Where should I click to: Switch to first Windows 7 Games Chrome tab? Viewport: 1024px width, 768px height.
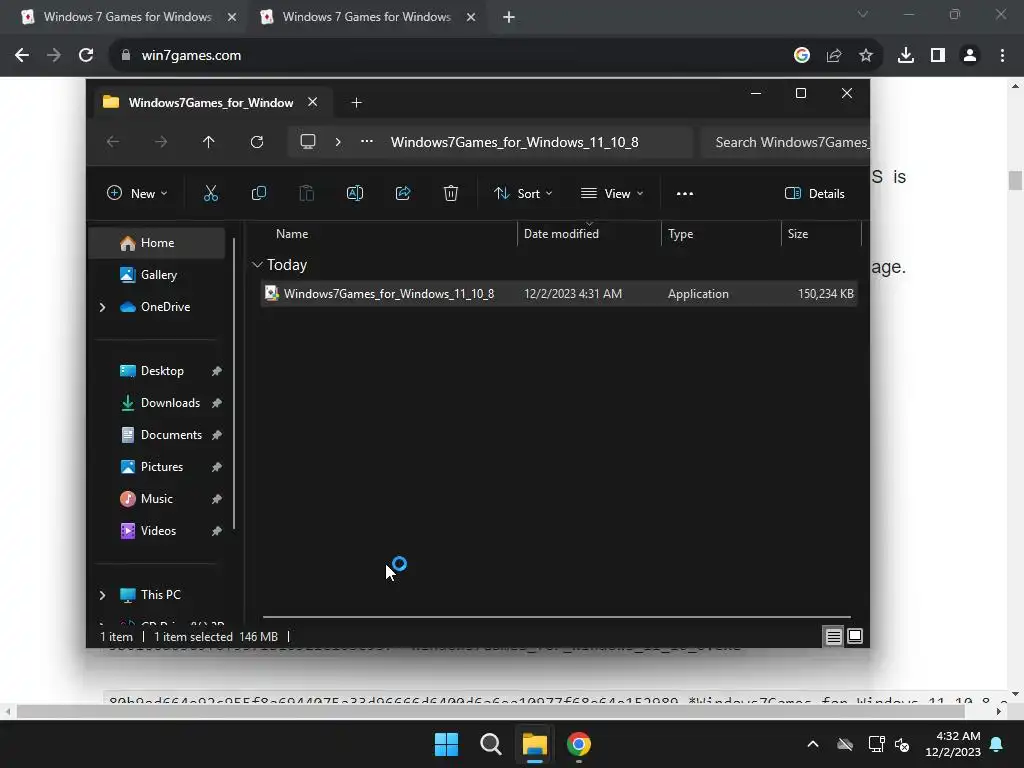click(x=124, y=18)
